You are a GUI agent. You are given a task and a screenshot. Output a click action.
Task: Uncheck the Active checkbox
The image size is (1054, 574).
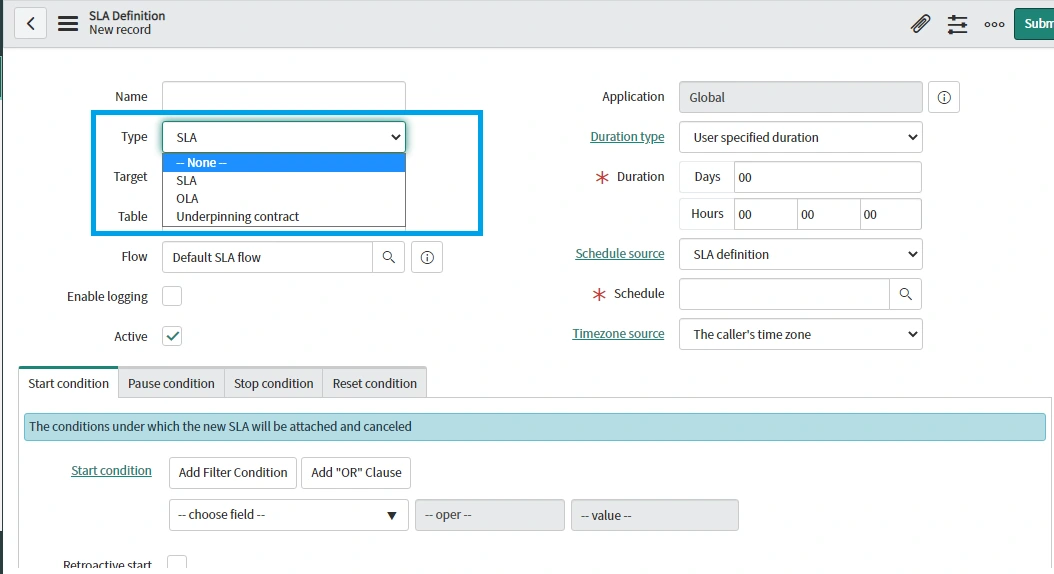(x=172, y=336)
